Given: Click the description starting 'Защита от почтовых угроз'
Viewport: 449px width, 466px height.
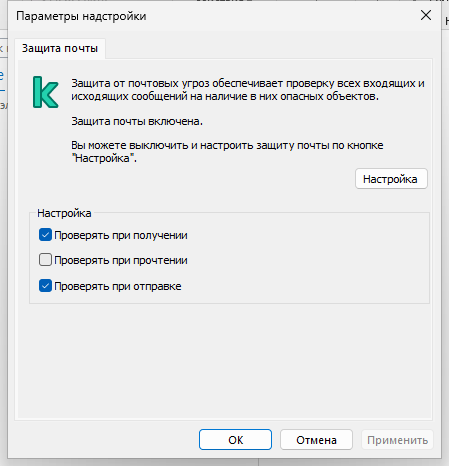Looking at the screenshot, I should tap(248, 89).
